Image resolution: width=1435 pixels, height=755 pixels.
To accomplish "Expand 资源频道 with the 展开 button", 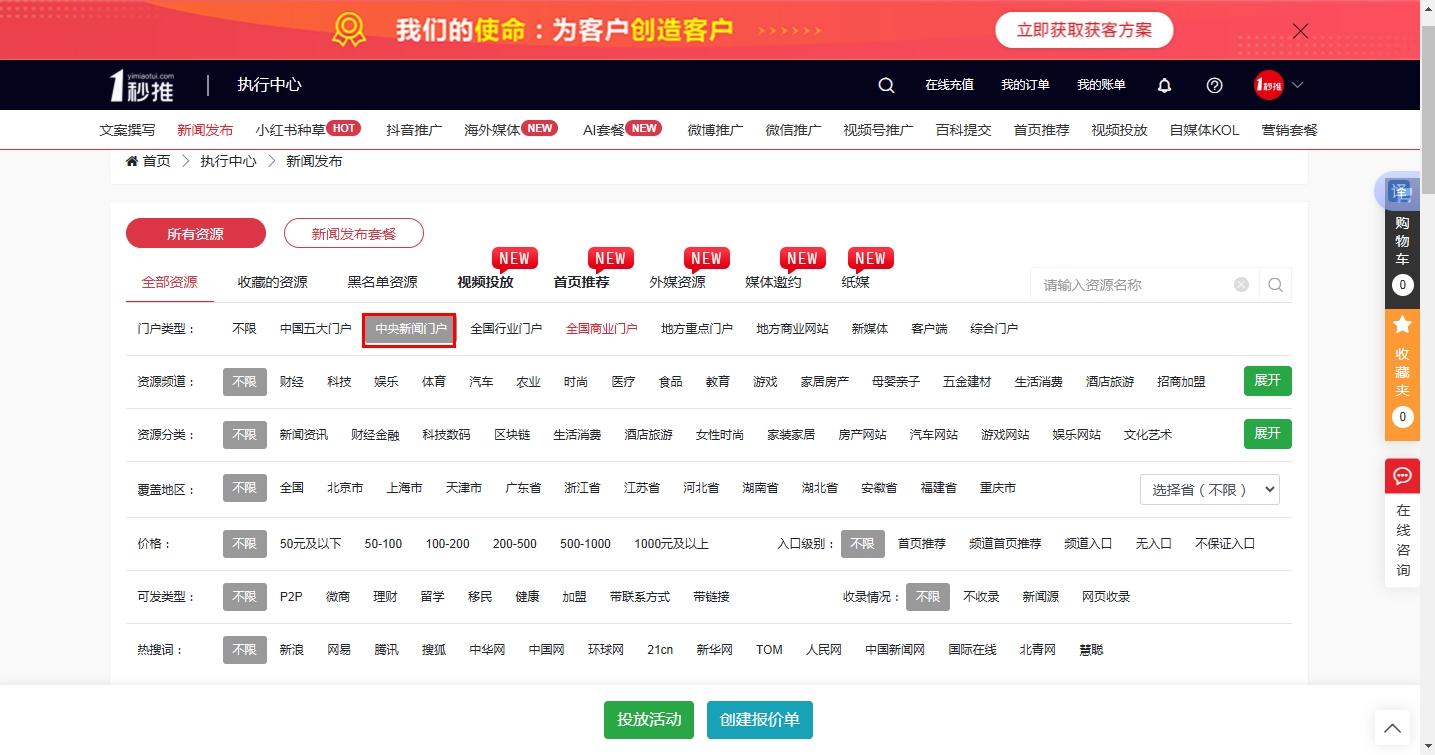I will (1267, 380).
